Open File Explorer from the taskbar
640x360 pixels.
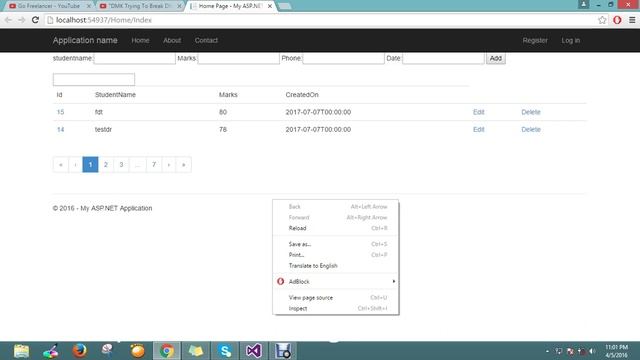click(21, 351)
